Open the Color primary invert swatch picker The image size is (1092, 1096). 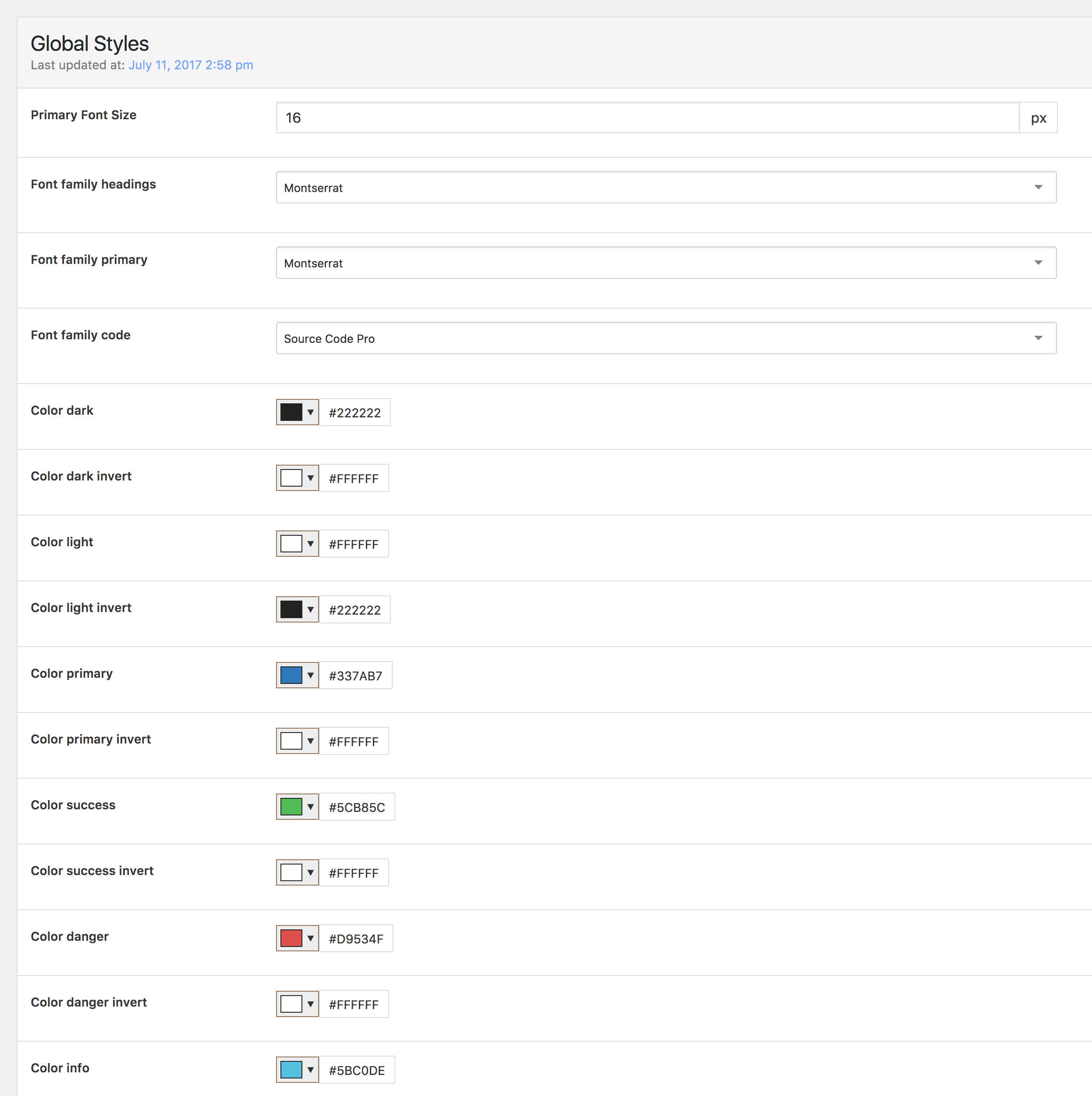pos(297,741)
